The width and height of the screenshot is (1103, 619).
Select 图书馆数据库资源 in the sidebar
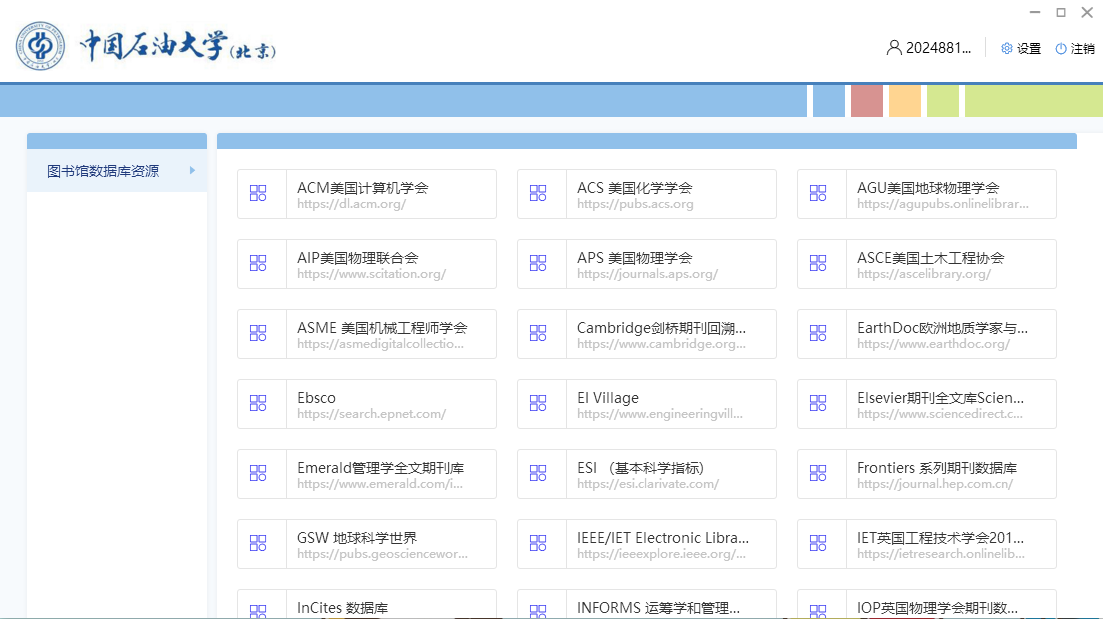coord(103,171)
